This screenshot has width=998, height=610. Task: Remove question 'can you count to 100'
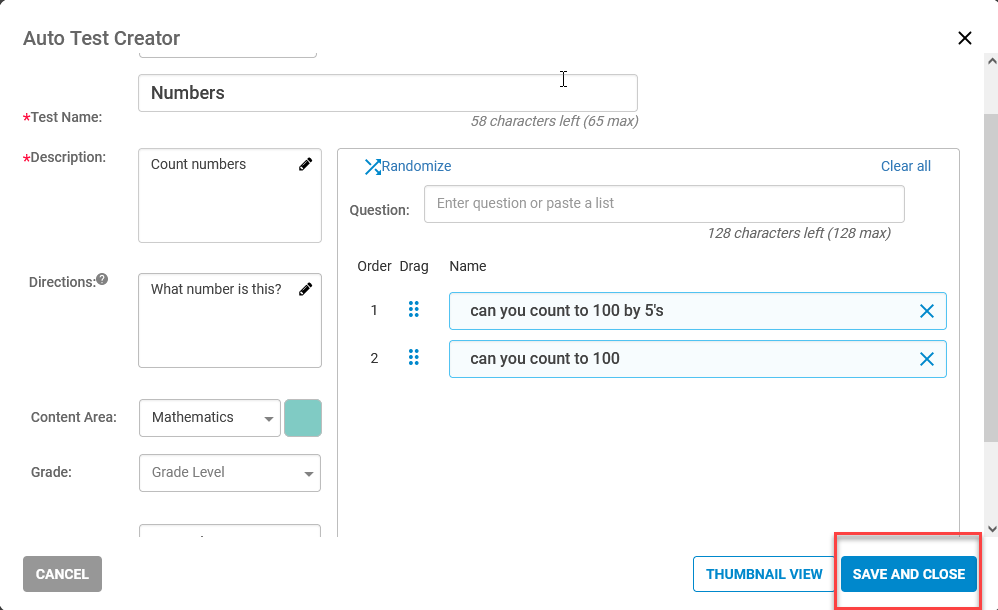pos(927,359)
